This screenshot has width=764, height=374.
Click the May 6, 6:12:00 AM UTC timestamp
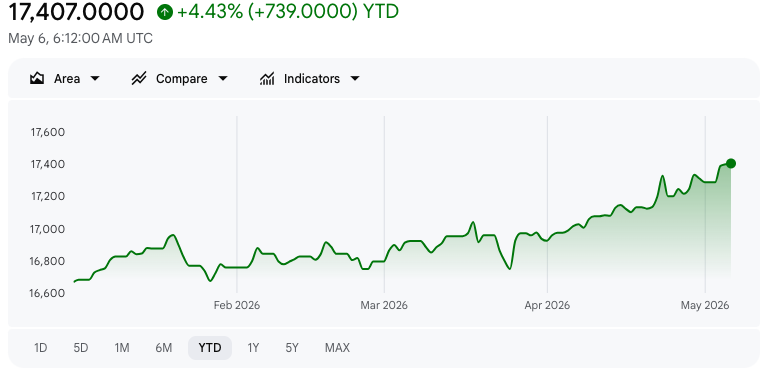80,38
